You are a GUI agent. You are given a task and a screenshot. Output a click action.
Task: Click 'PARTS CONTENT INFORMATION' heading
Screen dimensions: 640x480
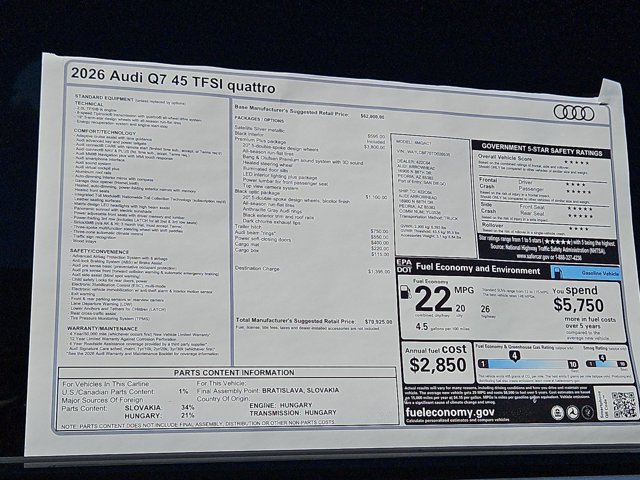[234, 373]
